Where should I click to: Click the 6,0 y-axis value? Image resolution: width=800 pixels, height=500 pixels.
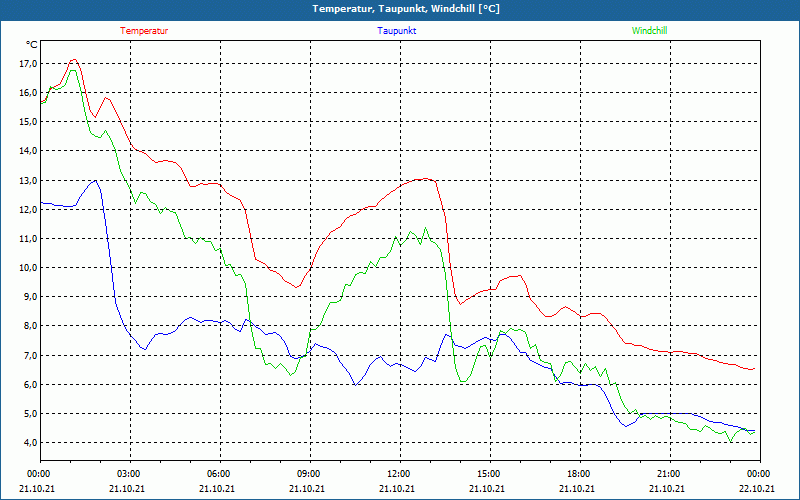(30, 385)
